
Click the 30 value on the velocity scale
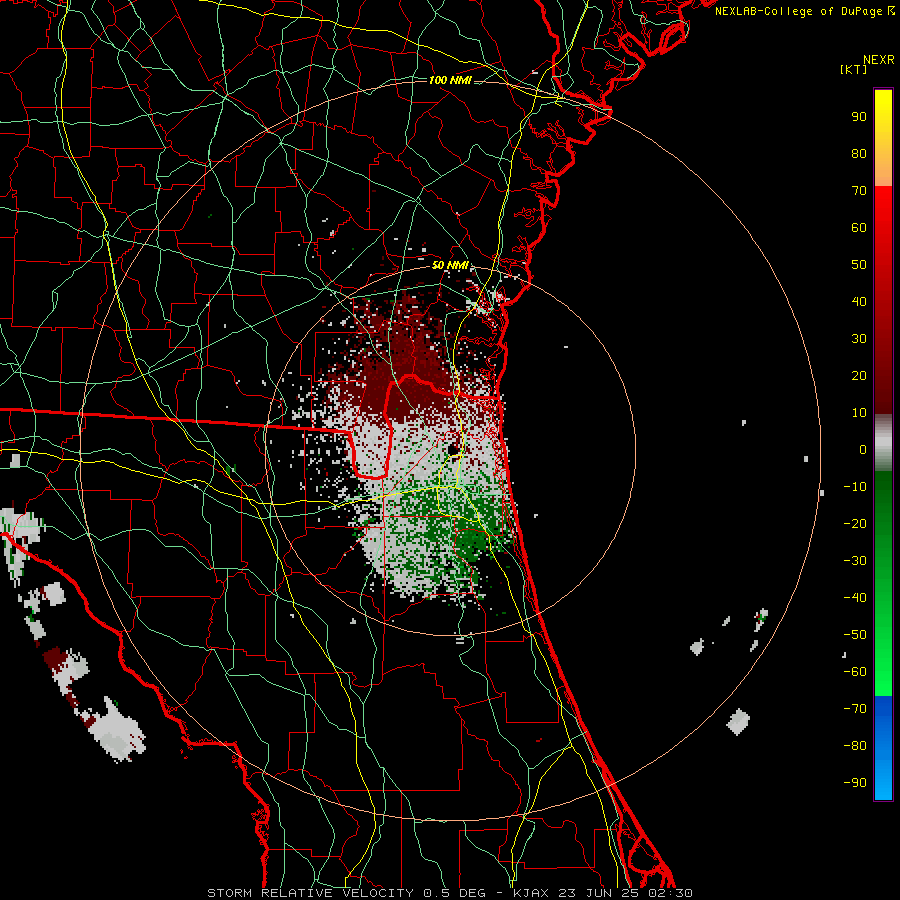click(x=859, y=339)
